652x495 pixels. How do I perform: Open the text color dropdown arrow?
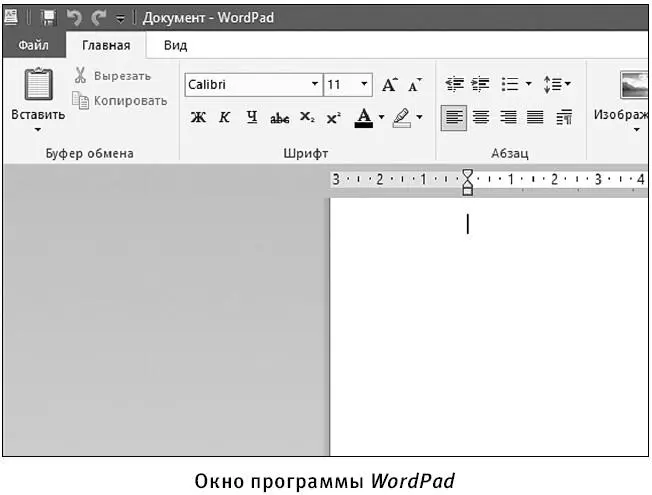[381, 117]
